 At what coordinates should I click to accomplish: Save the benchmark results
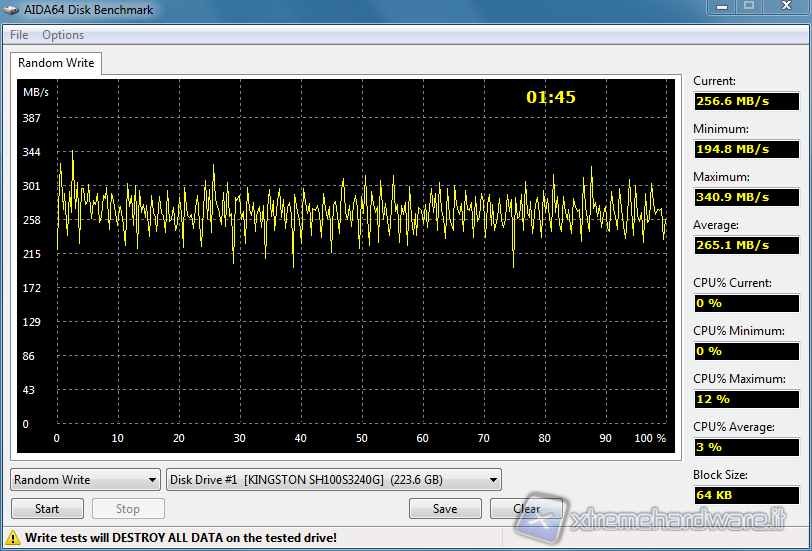(445, 508)
